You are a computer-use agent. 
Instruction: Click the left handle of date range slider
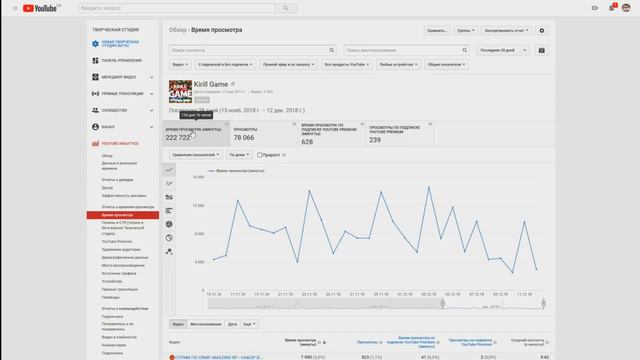(x=442, y=303)
